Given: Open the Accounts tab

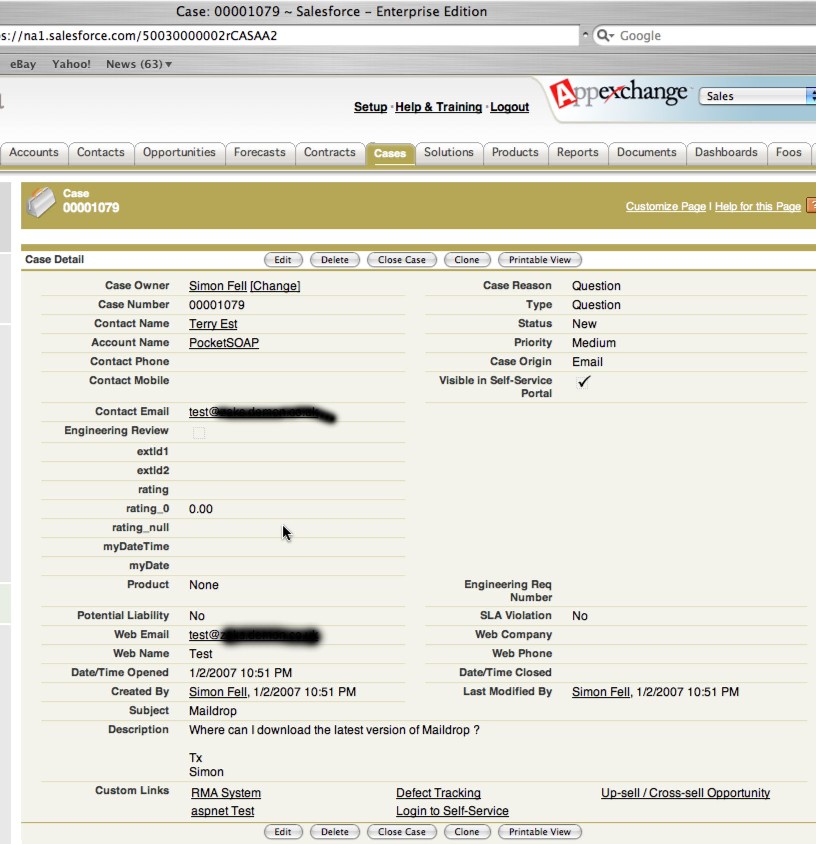Looking at the screenshot, I should tap(34, 152).
